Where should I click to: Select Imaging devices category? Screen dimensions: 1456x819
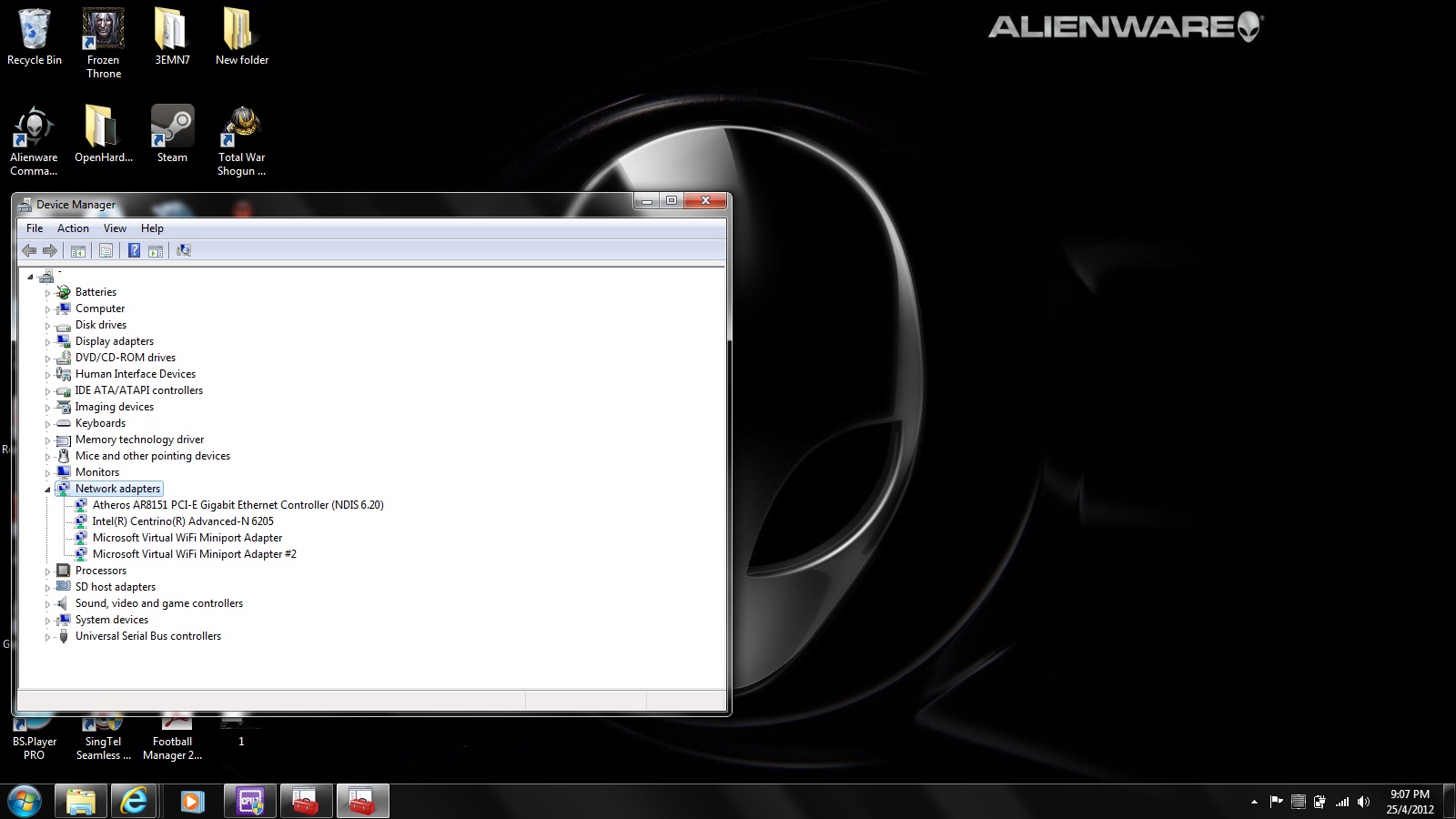point(115,407)
